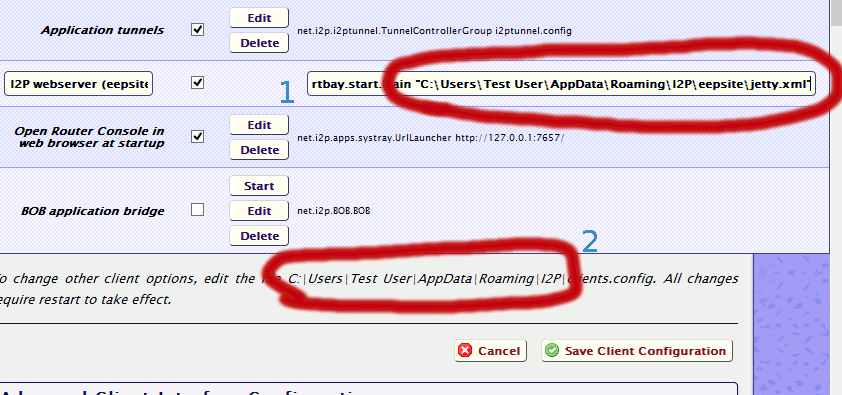Cancel the client configuration changes
The width and height of the screenshot is (842, 395).
click(490, 350)
